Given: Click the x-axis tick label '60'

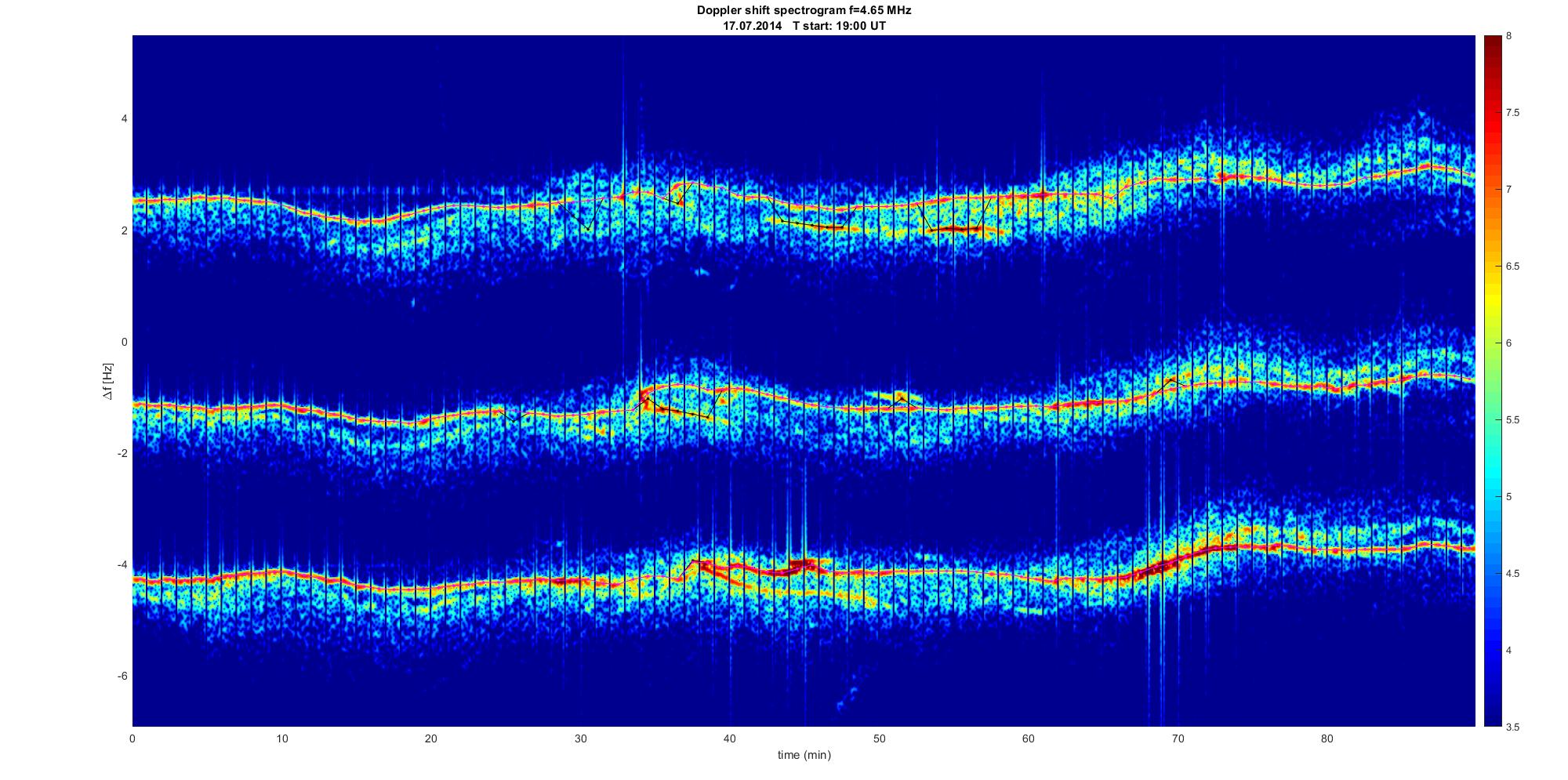Looking at the screenshot, I should click(1028, 738).
